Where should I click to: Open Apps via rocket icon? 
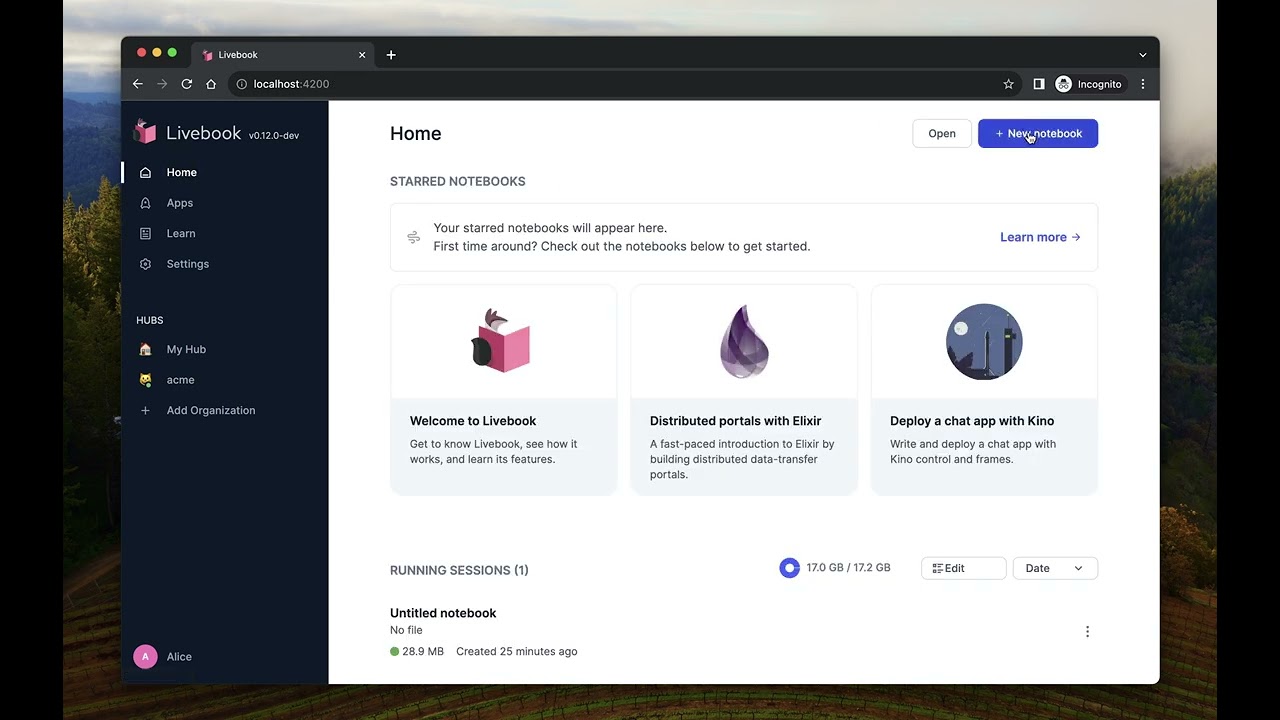click(x=145, y=203)
